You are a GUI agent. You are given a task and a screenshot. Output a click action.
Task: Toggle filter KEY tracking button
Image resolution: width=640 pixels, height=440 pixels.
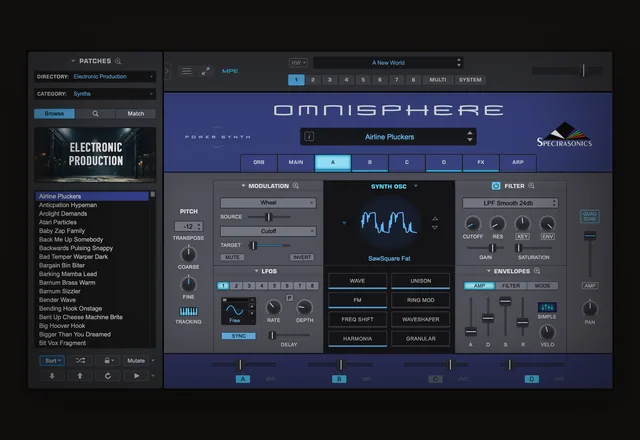522,237
